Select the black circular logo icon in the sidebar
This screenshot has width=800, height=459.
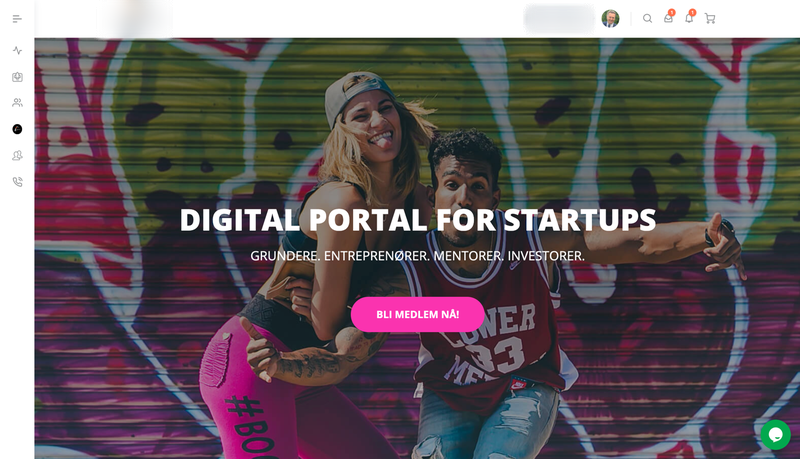17,129
